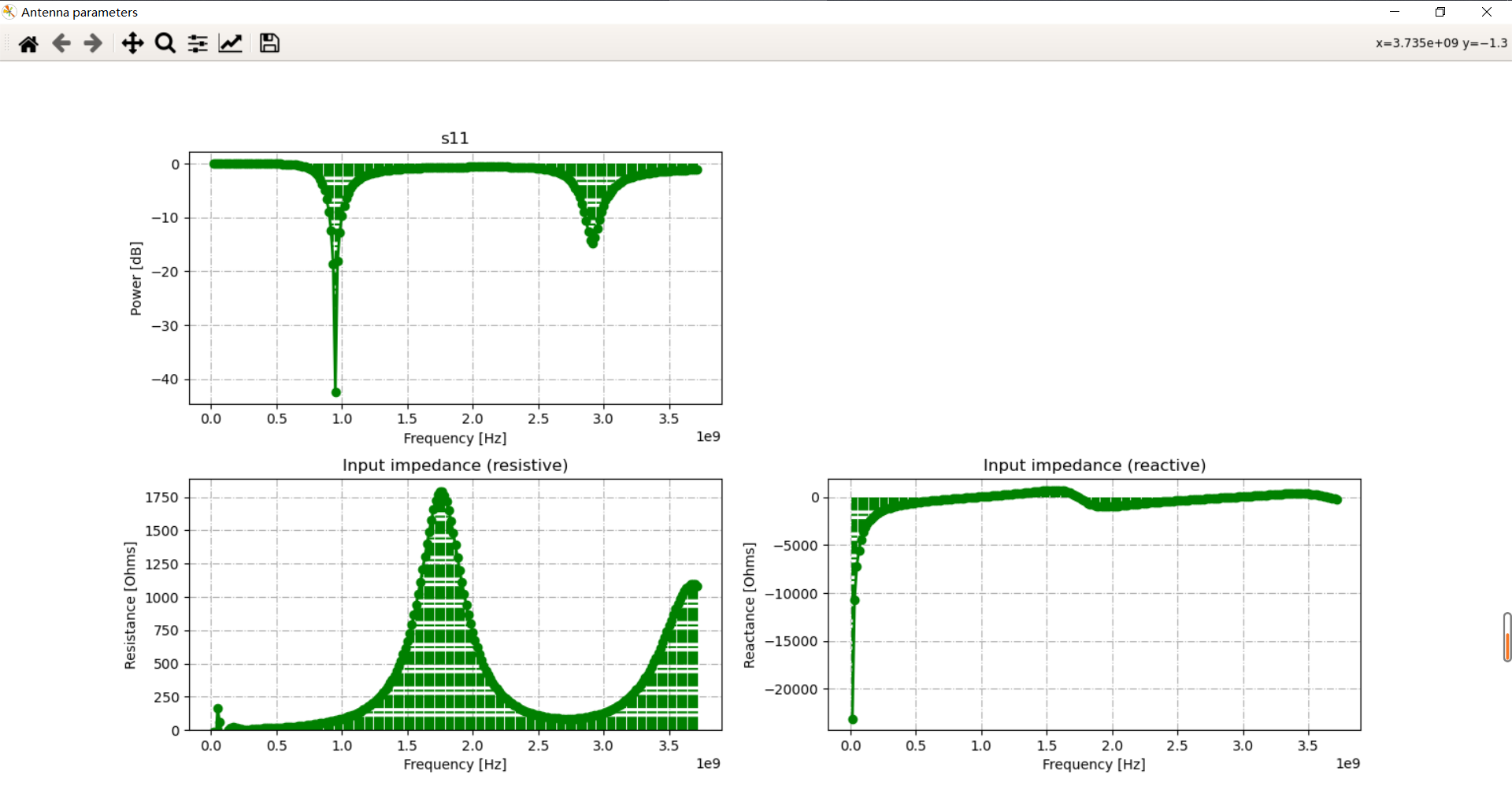Go back to the previous plot view
1512x812 pixels.
(x=61, y=43)
